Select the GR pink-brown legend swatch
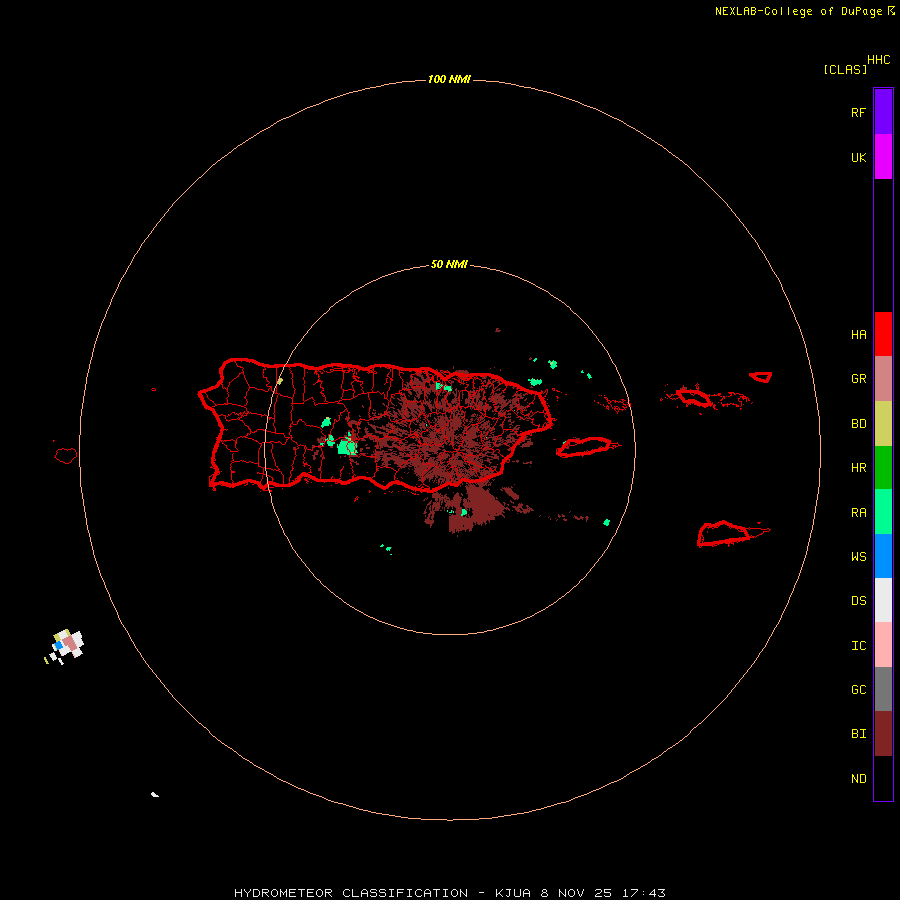The image size is (900, 900). click(883, 379)
